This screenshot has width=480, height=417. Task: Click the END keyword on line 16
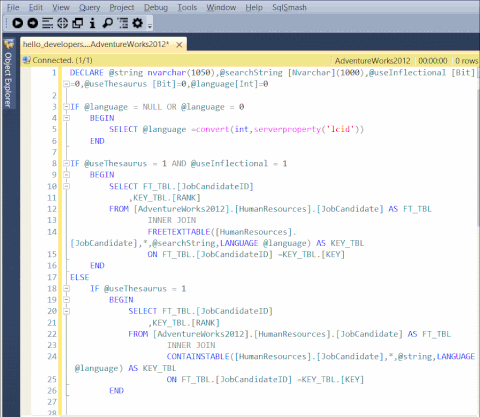click(97, 266)
